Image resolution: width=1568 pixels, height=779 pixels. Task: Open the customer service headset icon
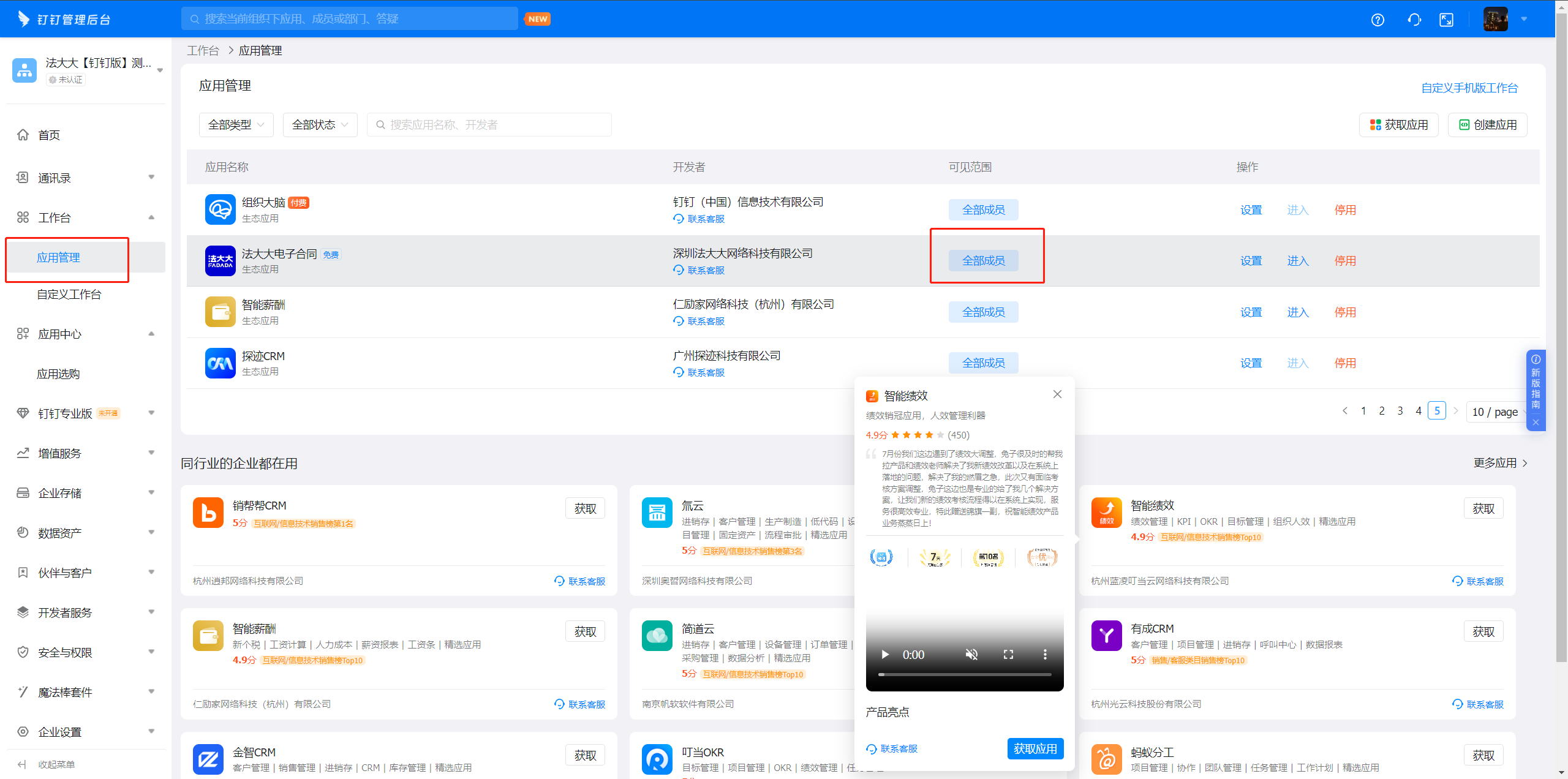(x=1414, y=20)
